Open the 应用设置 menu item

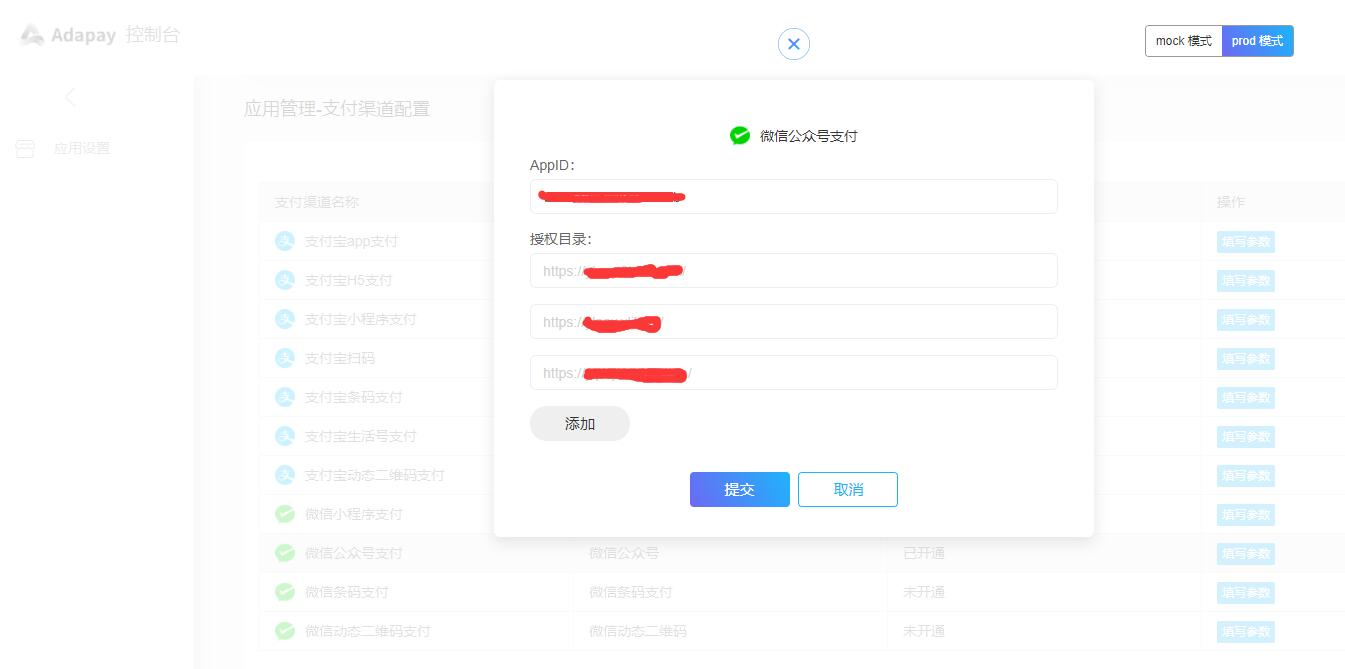pos(82,149)
